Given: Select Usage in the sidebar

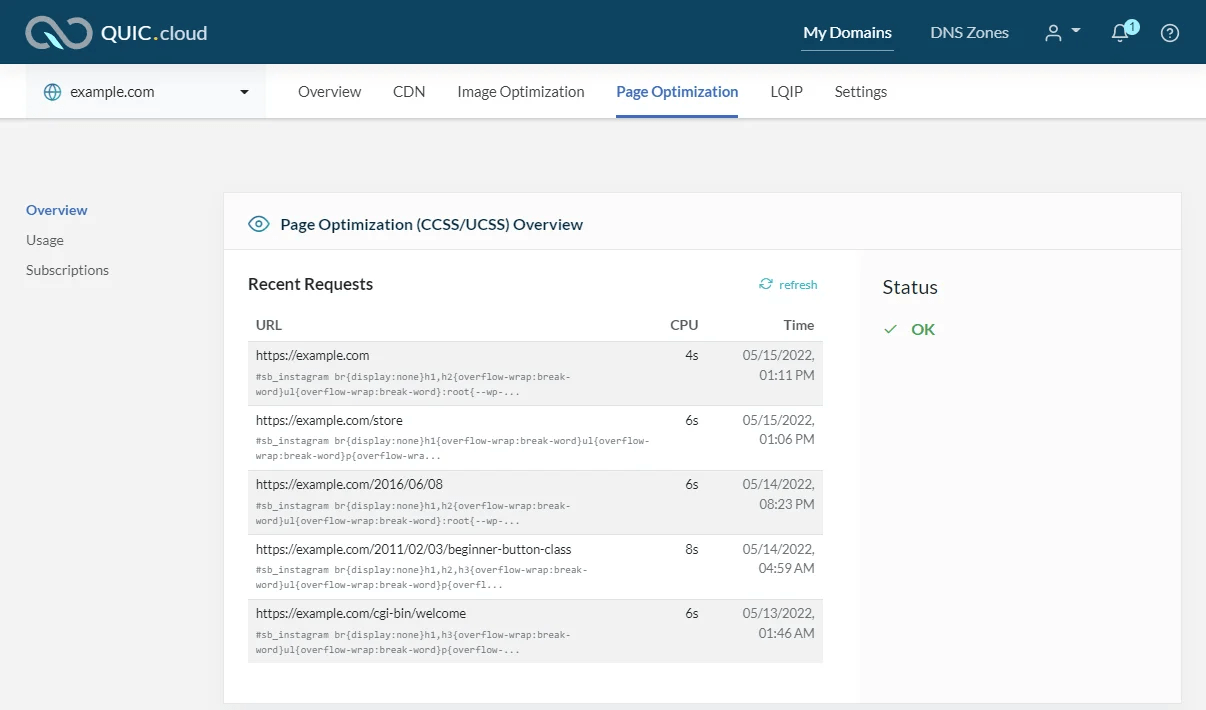Looking at the screenshot, I should [44, 240].
